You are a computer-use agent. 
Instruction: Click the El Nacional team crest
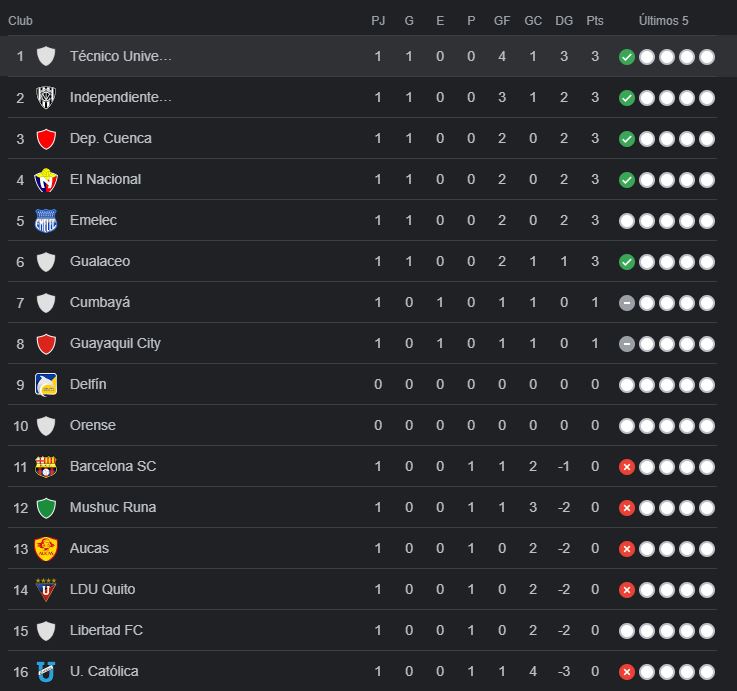(x=46, y=180)
